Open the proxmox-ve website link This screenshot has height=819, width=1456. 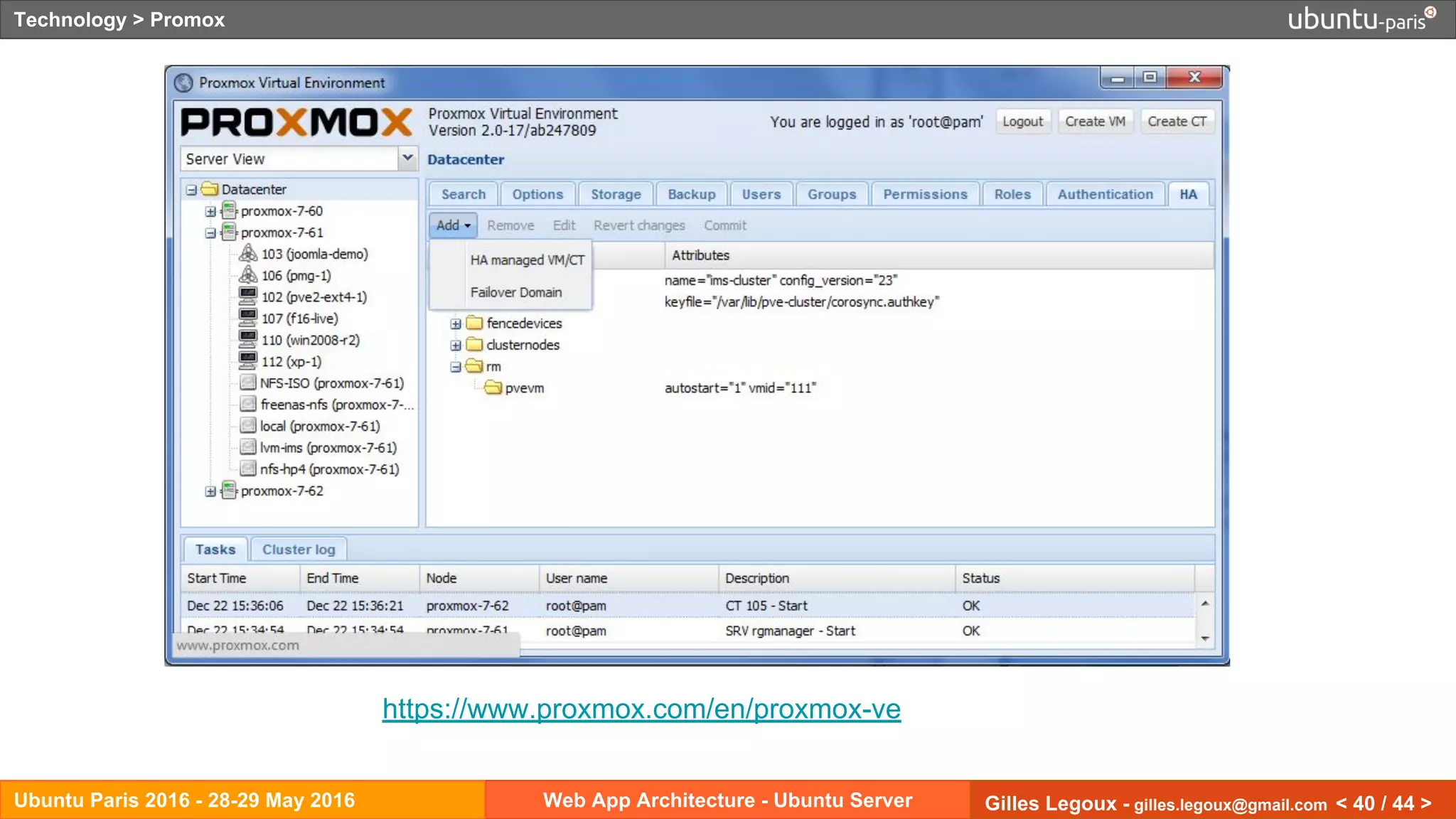point(641,709)
